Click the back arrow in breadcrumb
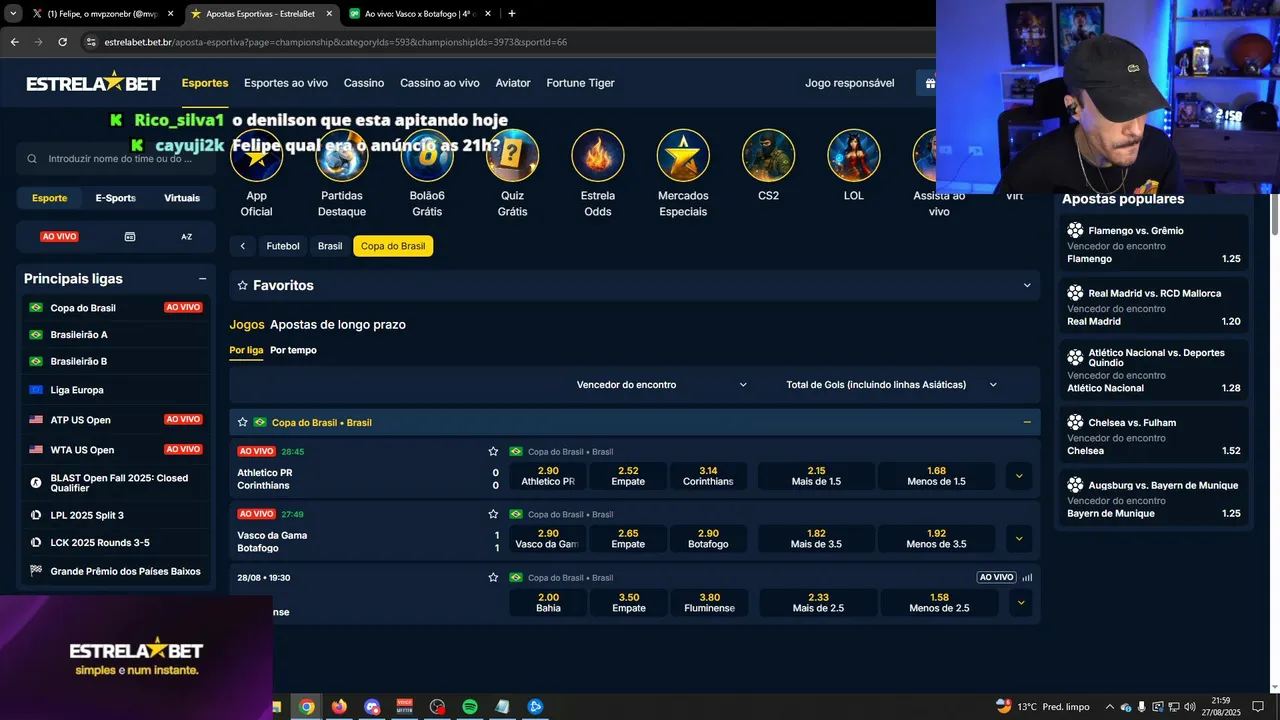The image size is (1280, 720). [x=242, y=246]
